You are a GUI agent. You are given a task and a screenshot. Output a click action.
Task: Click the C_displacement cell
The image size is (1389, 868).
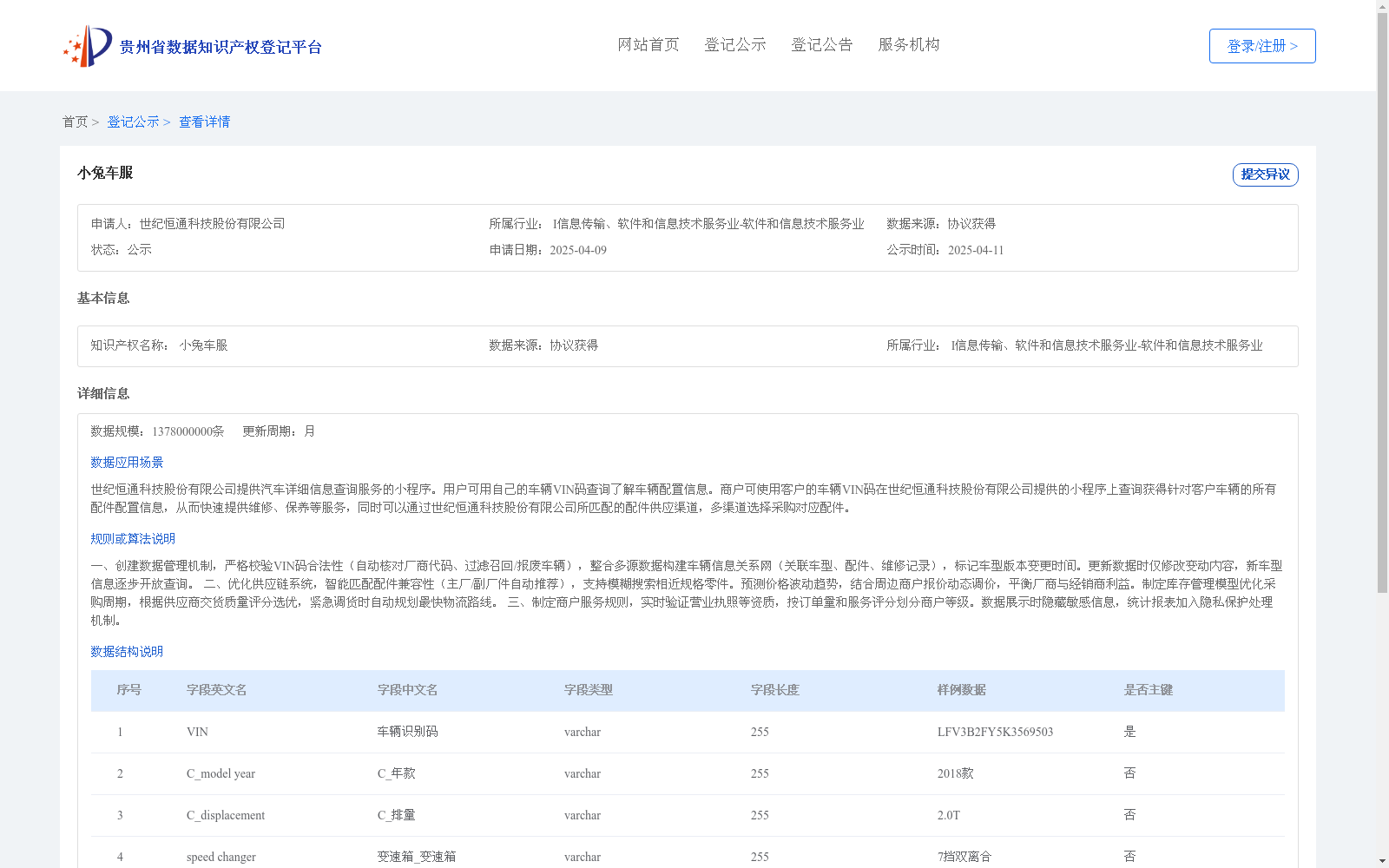click(x=226, y=816)
